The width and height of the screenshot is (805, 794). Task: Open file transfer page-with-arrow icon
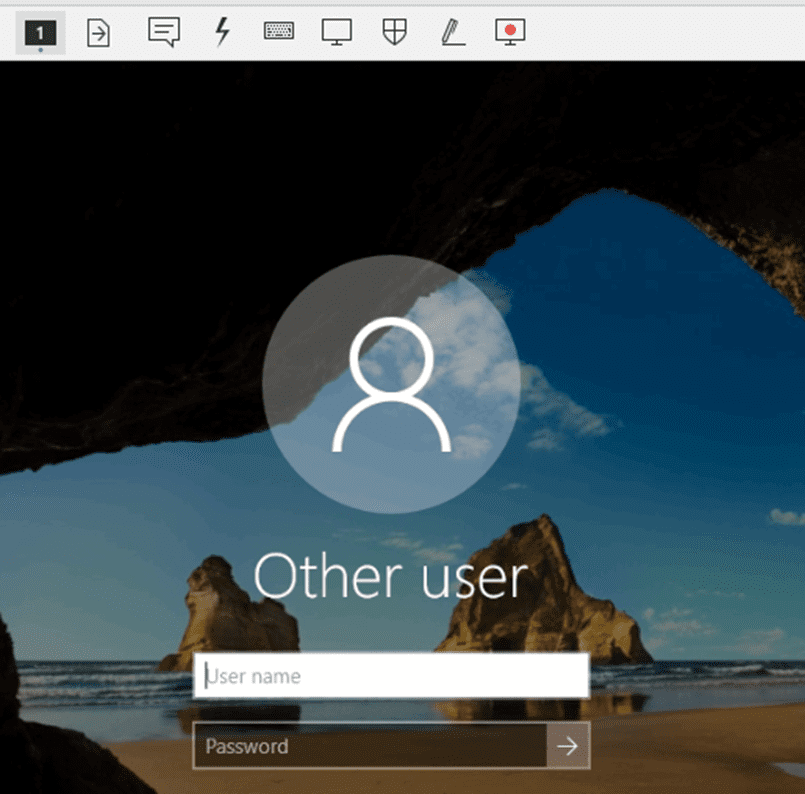tap(98, 33)
